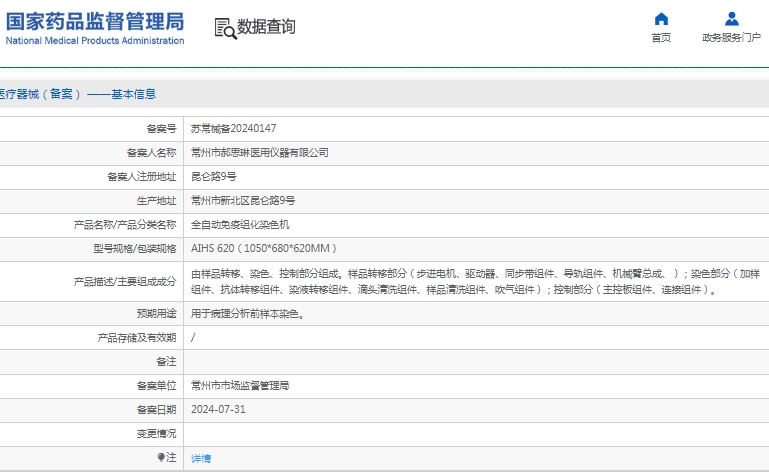
Task: Open the 政务服务门户 user icon
Action: (x=731, y=19)
